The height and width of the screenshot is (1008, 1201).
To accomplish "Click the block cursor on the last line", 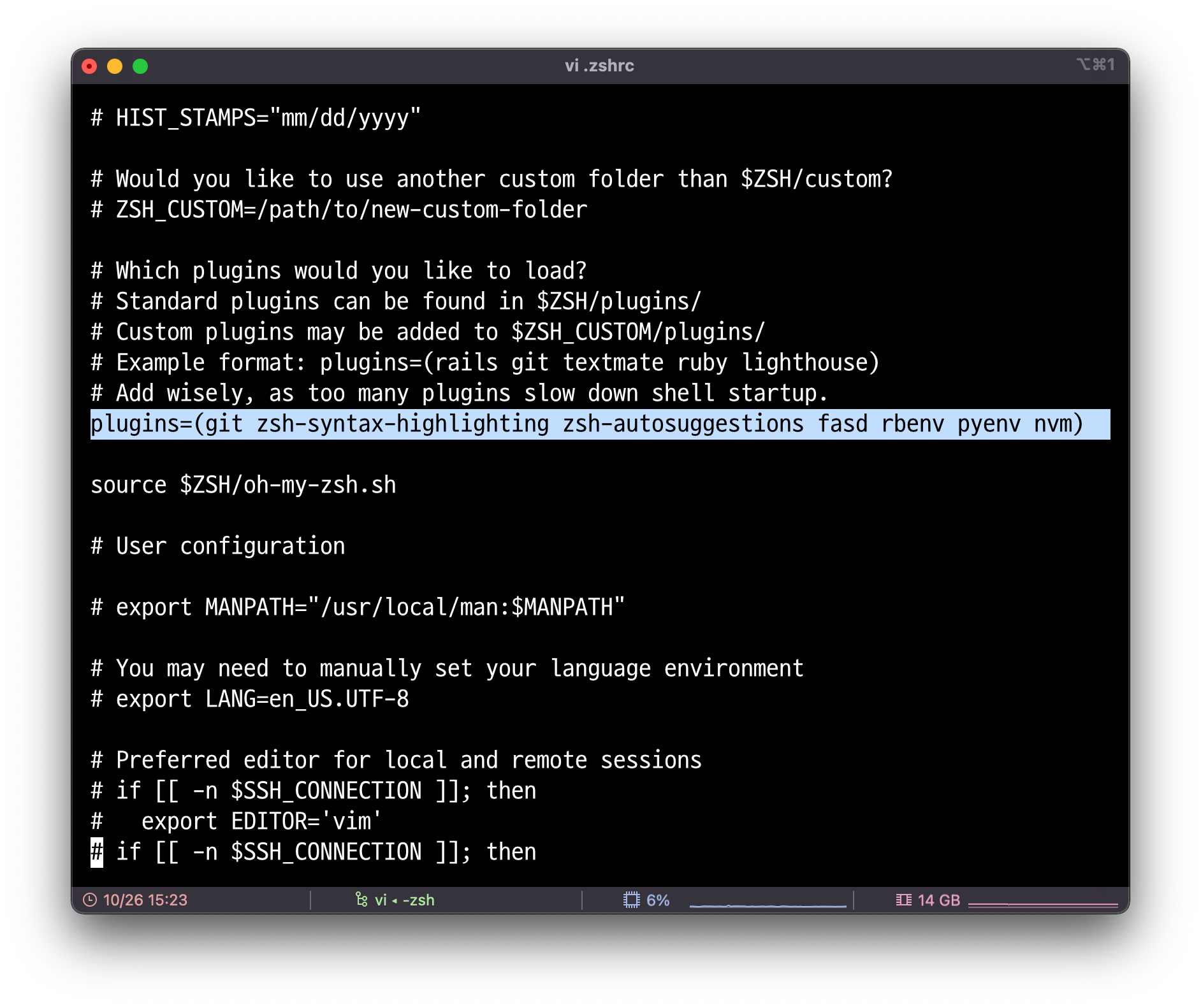I will click(97, 852).
